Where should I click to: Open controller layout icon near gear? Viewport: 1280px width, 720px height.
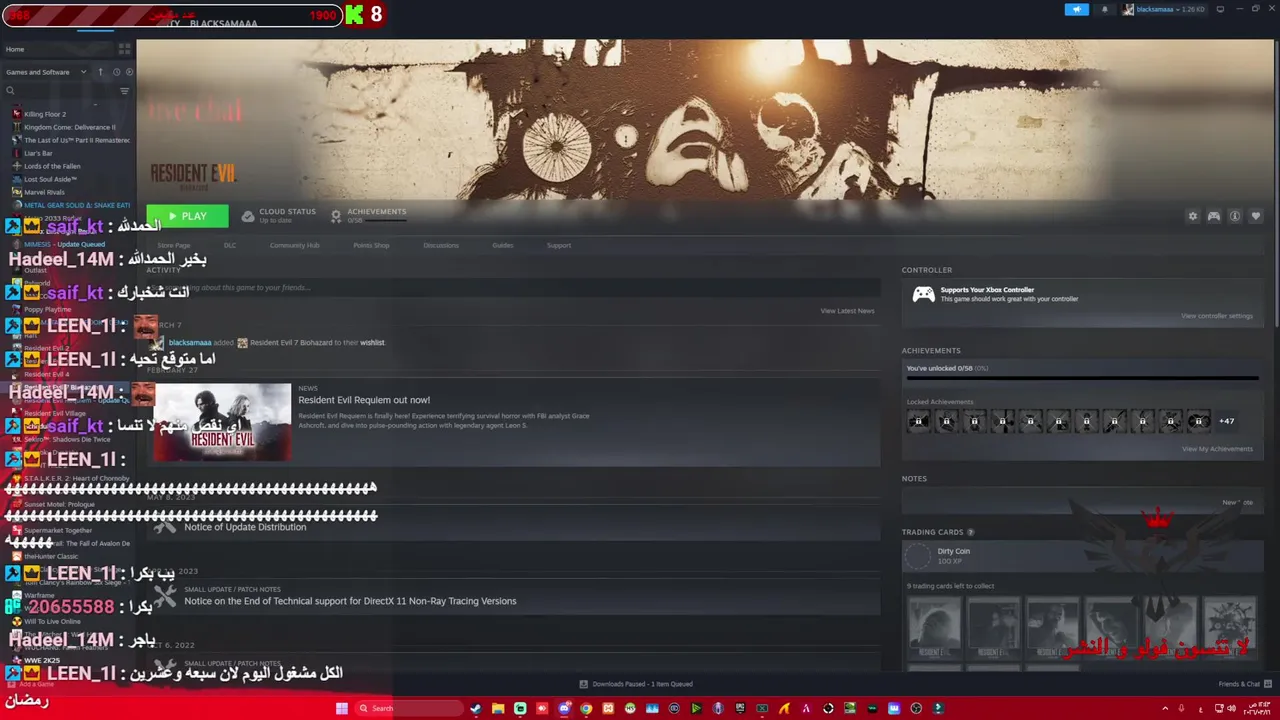[x=1213, y=216]
